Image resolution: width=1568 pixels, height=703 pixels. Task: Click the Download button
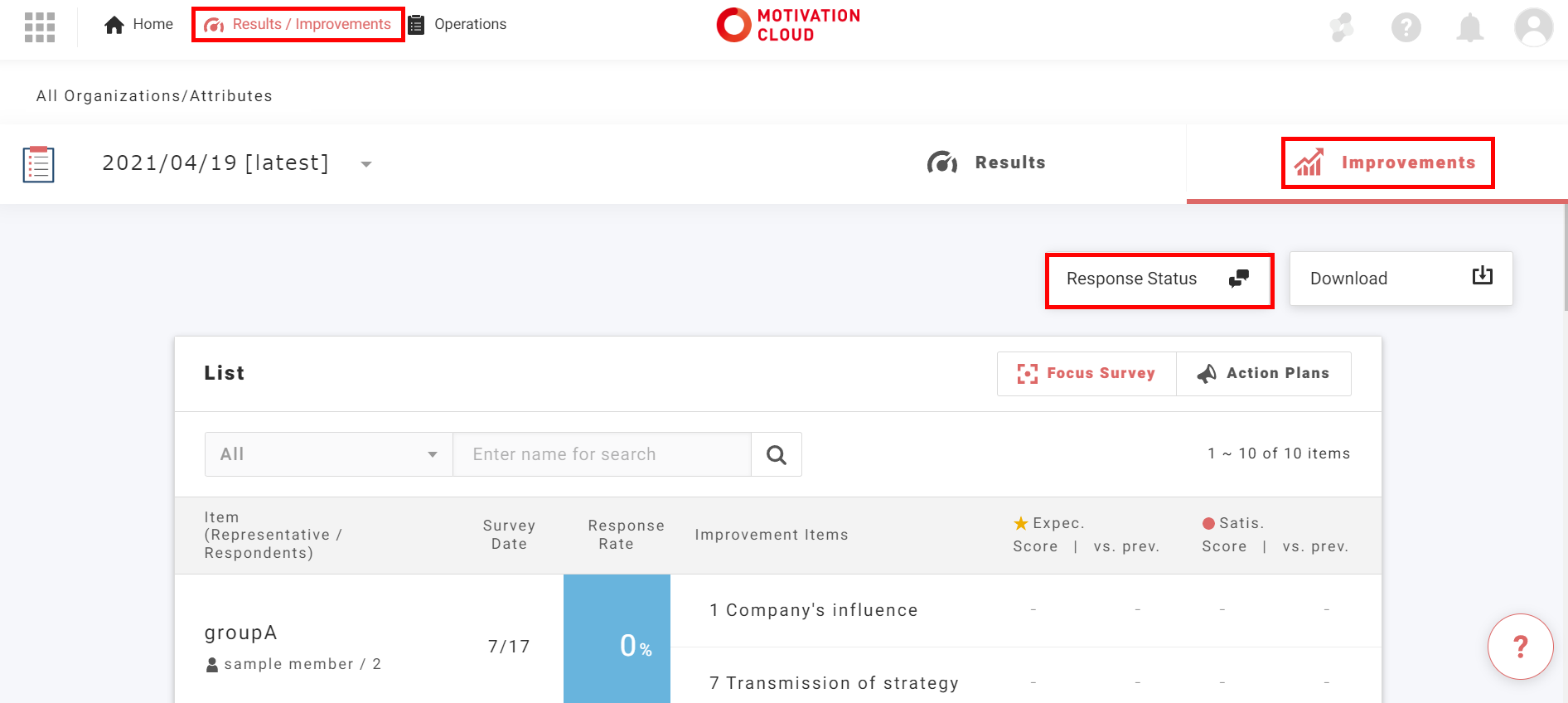coord(1401,279)
